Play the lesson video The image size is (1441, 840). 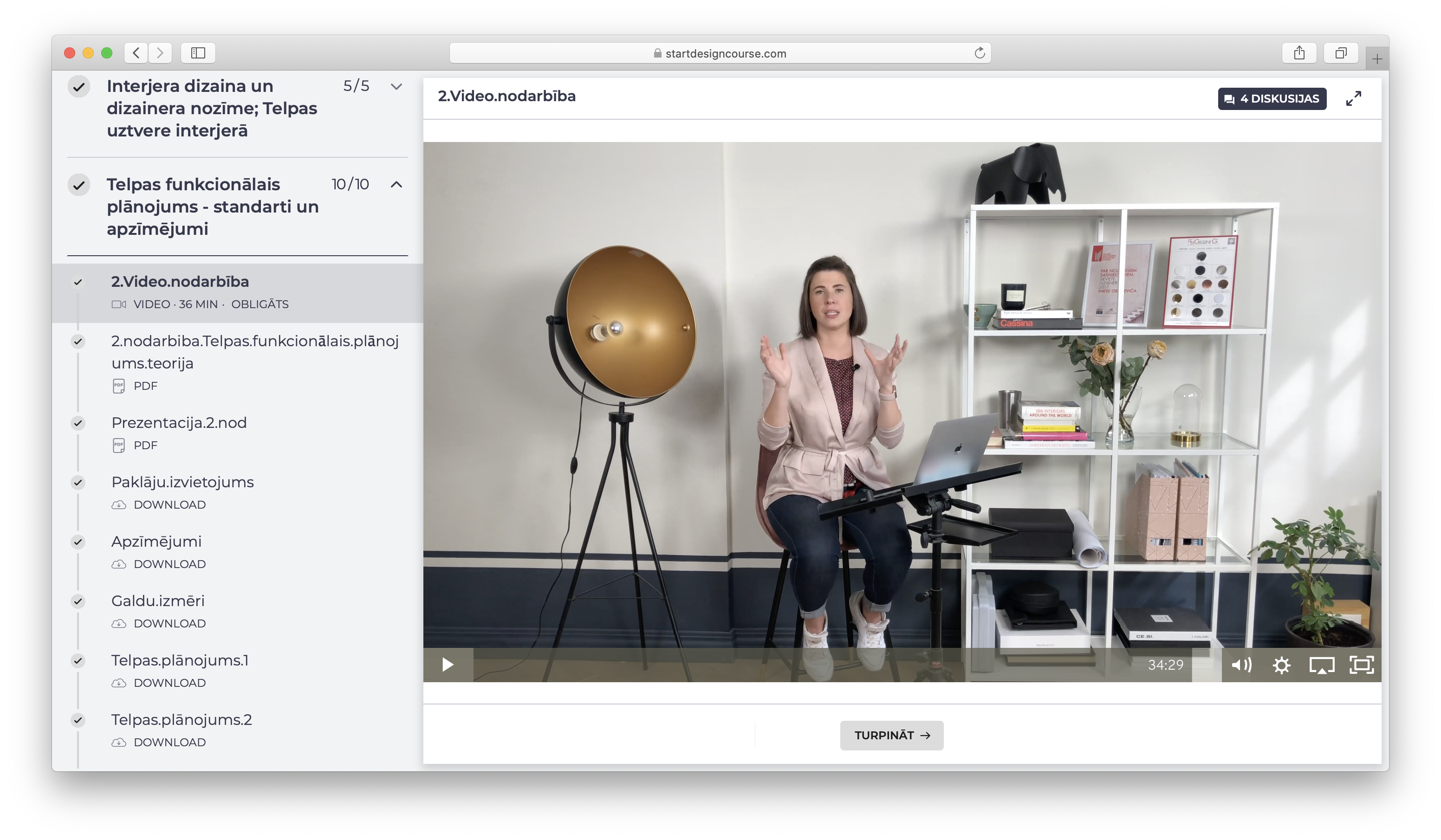[448, 665]
